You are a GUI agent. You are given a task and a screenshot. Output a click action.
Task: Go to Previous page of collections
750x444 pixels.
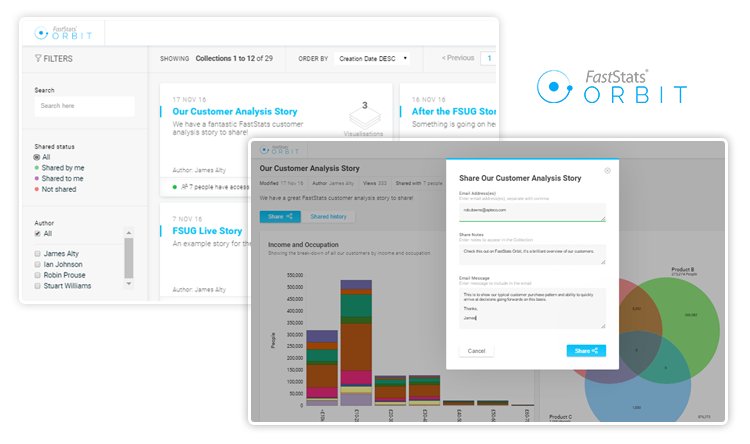pyautogui.click(x=458, y=58)
